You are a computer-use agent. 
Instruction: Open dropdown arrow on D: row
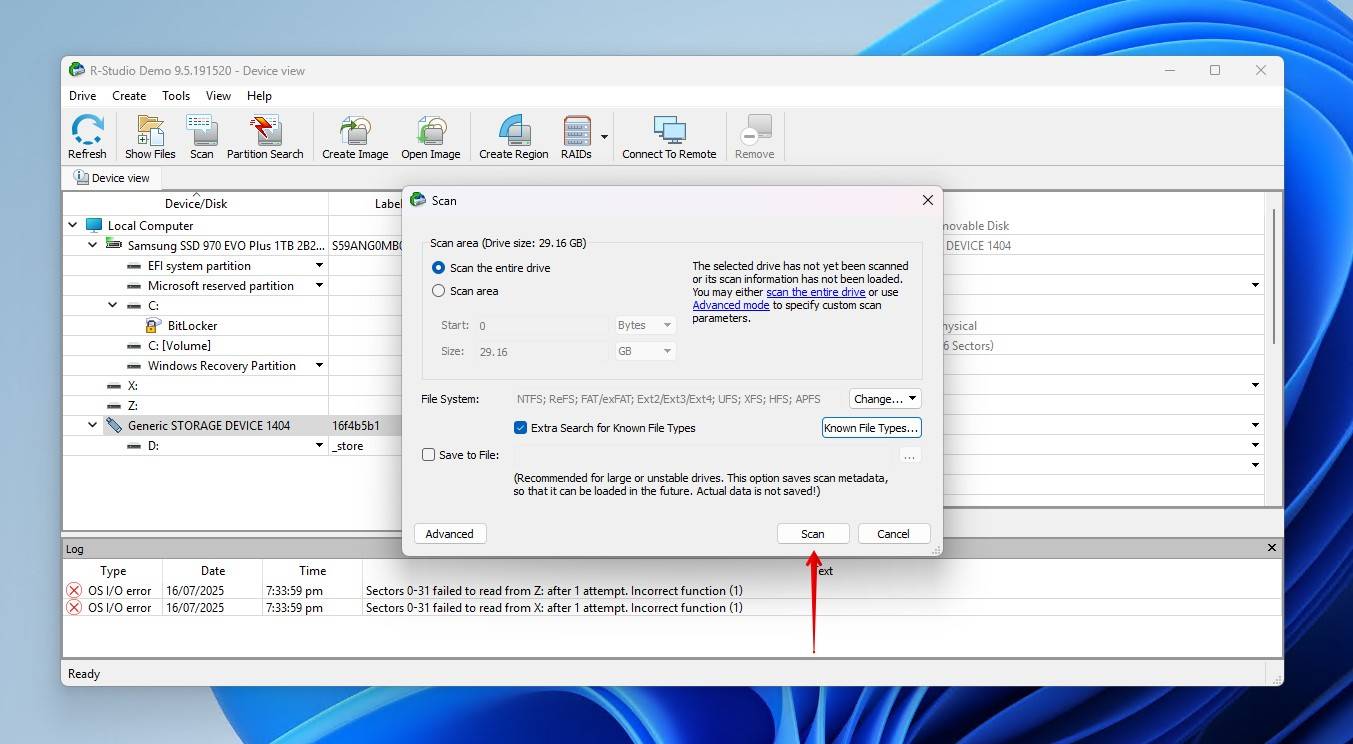320,445
